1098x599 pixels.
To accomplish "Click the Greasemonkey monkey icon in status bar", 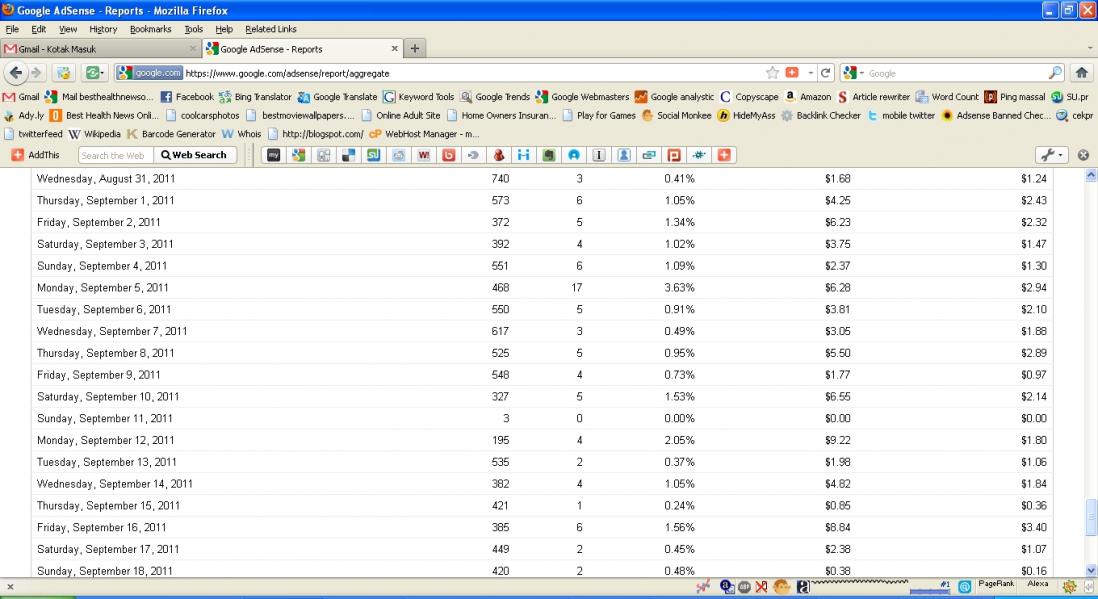I will click(x=782, y=587).
